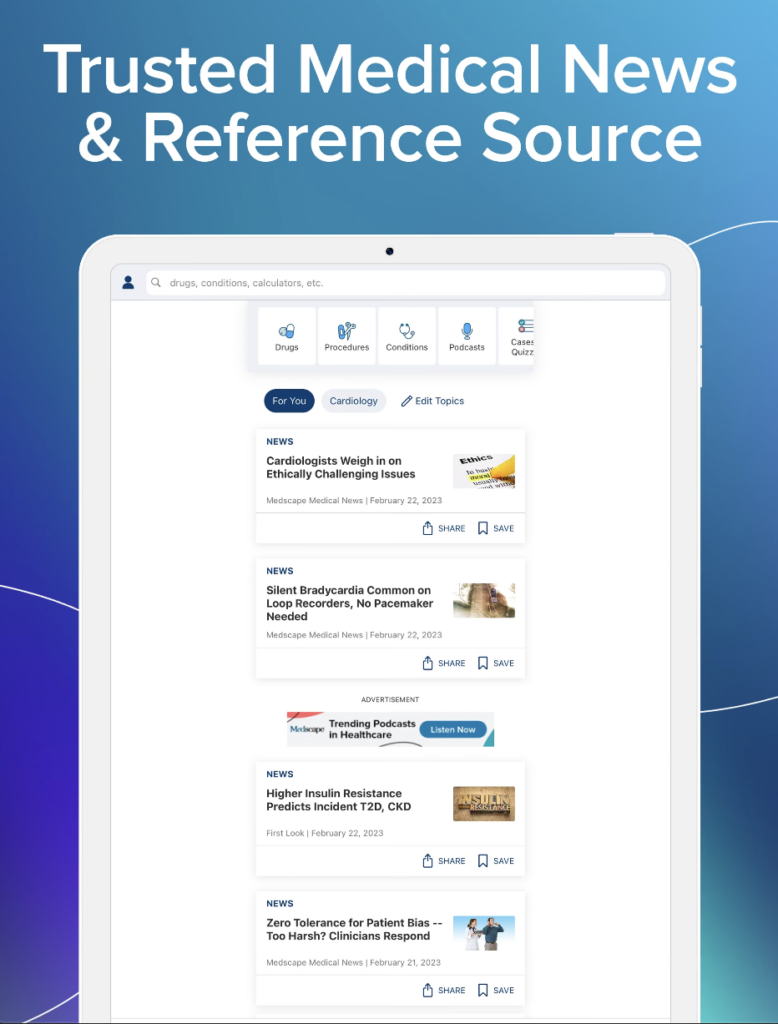
Task: Open the Podcasts microphone icon tile
Action: [467, 336]
